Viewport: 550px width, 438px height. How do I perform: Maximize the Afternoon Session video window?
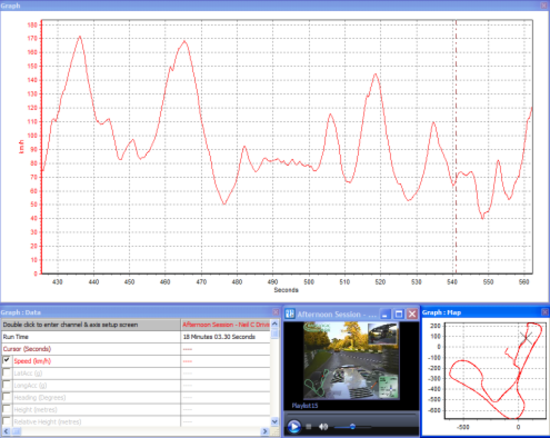click(398, 314)
